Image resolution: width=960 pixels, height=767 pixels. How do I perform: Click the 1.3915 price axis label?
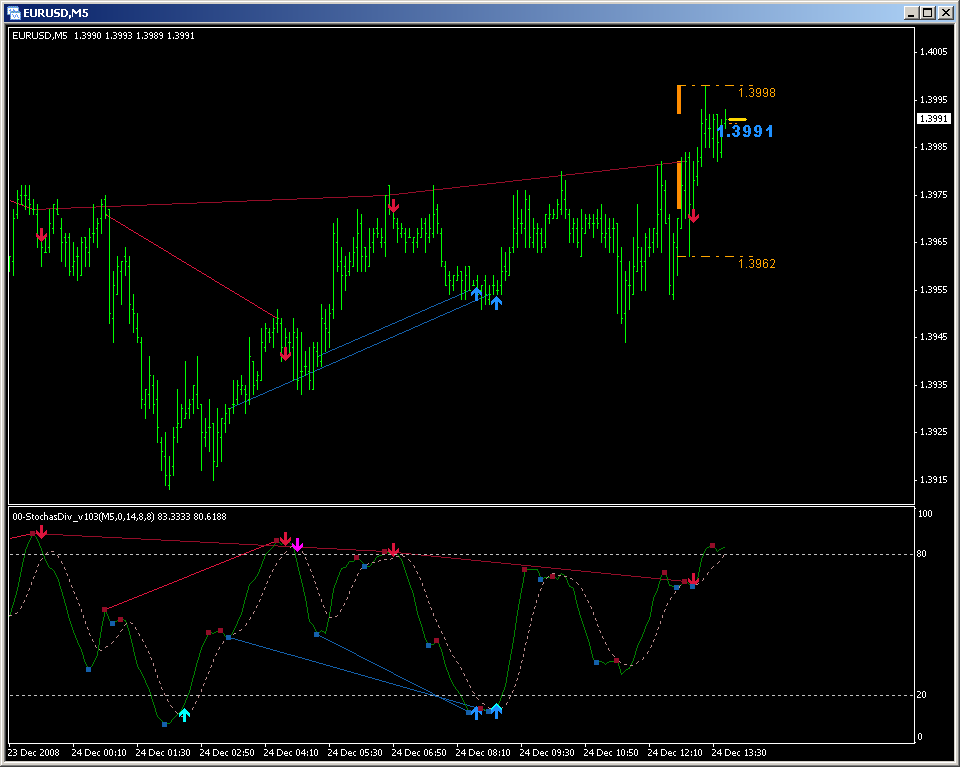click(934, 479)
